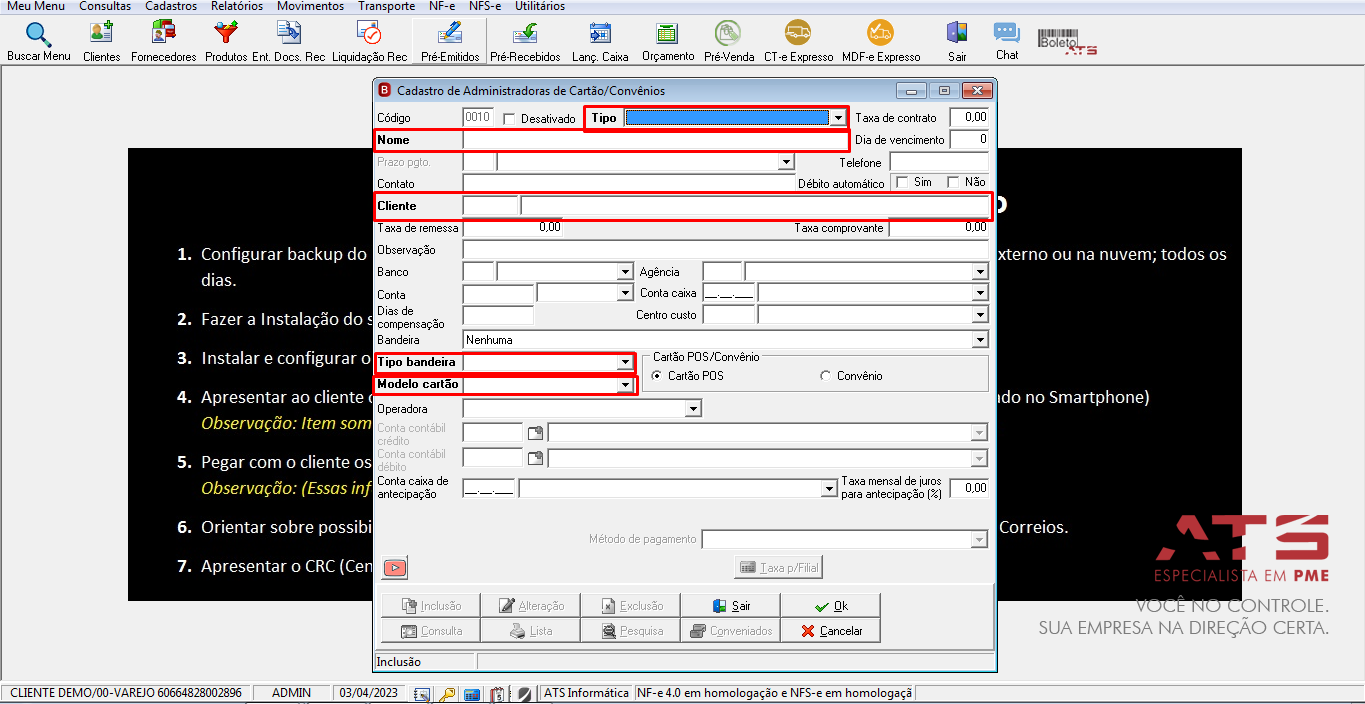Click the Cancelar button
This screenshot has height=704, width=1365.
830,631
